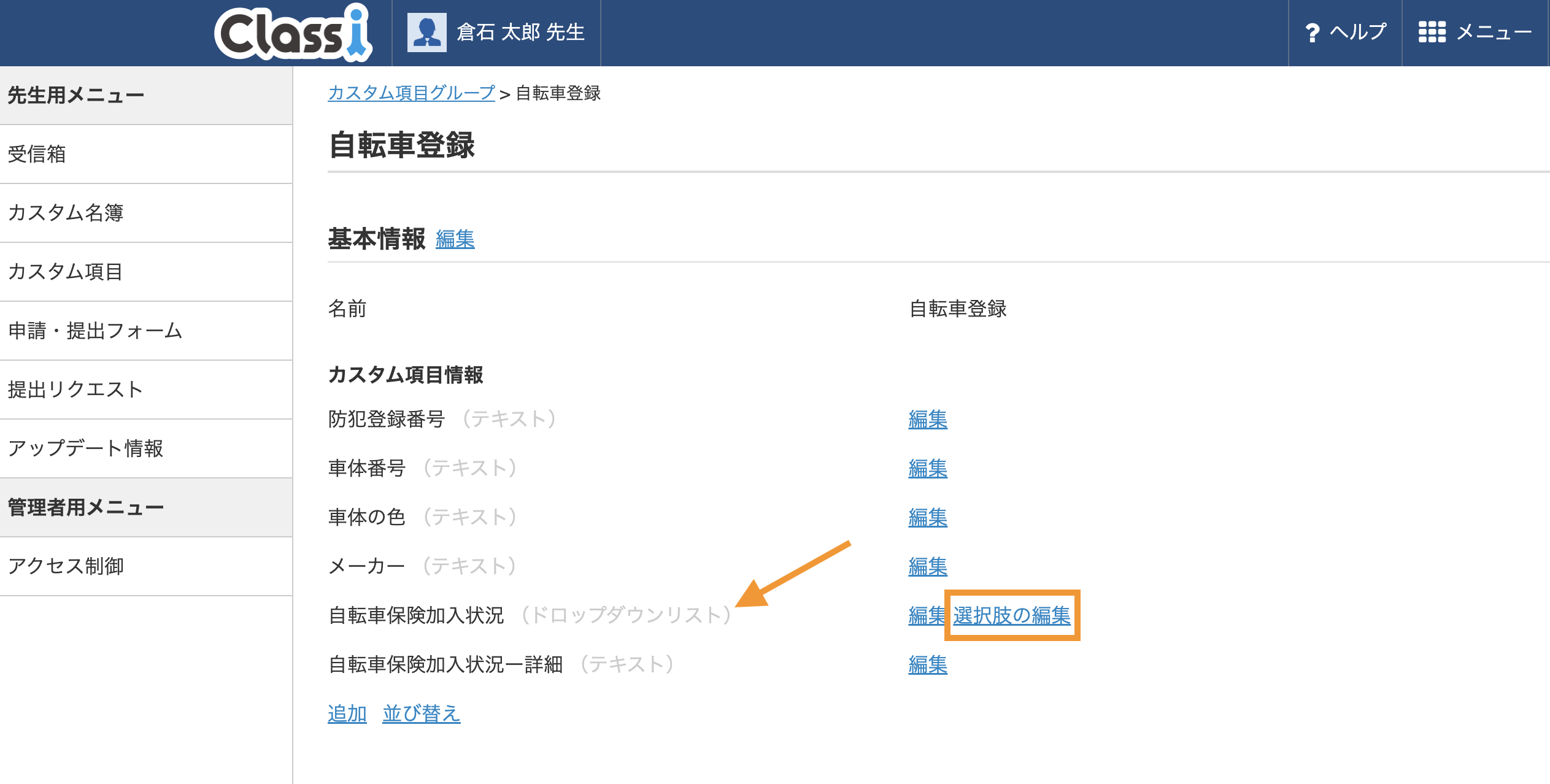The height and width of the screenshot is (784, 1550).
Task: Open アップデート情報 menu item
Action: point(85,448)
